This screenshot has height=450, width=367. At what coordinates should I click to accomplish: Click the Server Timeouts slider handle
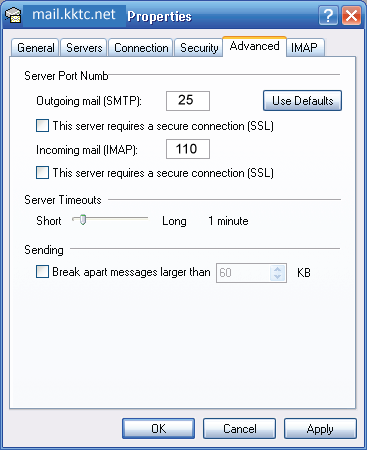[83, 220]
